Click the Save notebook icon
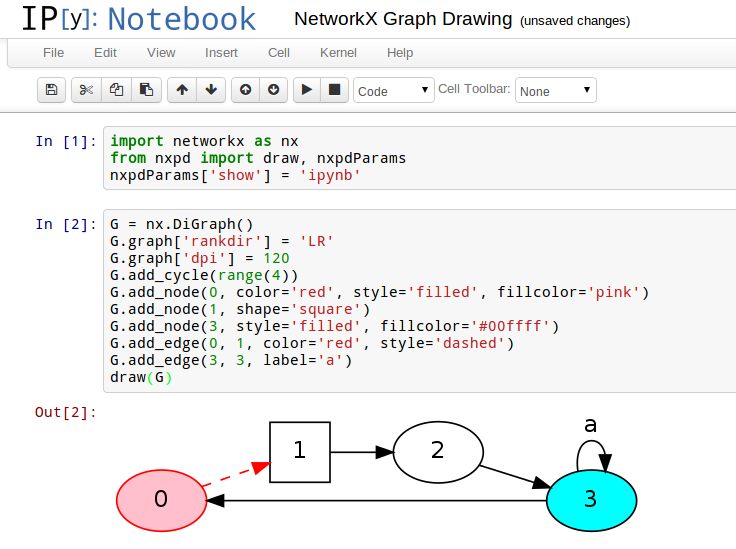 tap(52, 90)
